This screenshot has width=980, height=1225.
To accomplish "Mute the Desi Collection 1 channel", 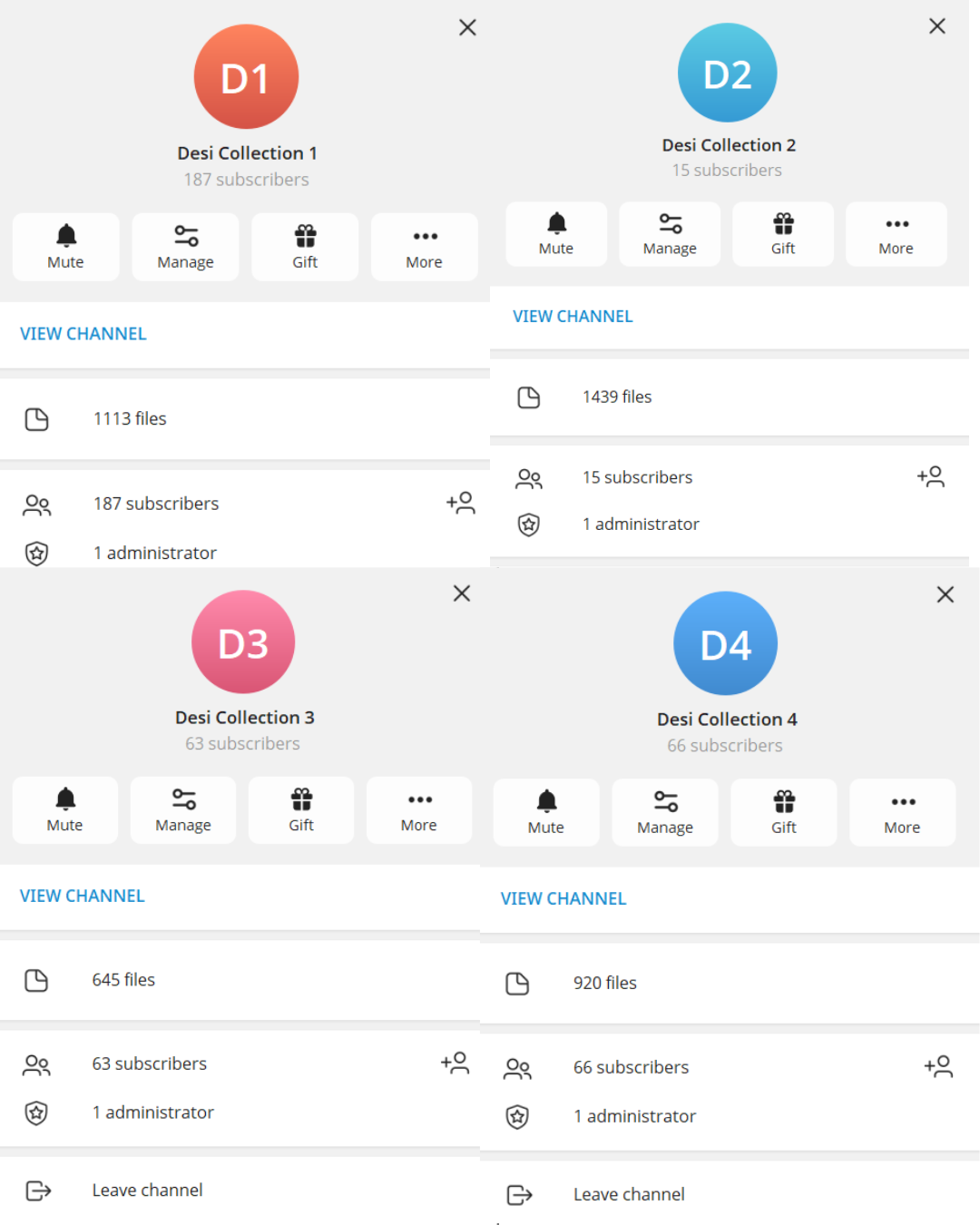I will [x=66, y=247].
